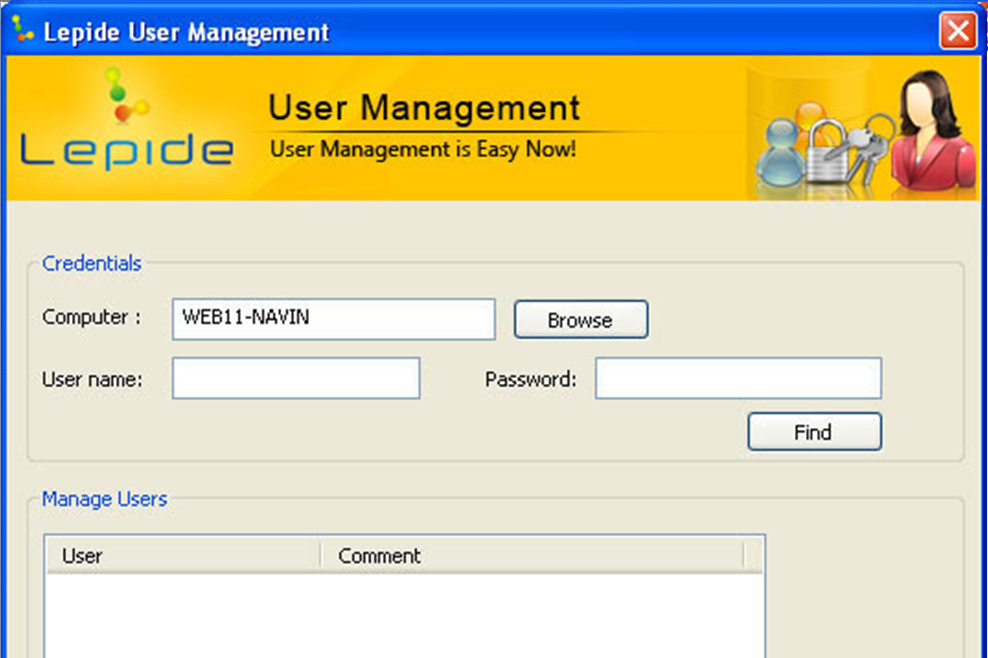
Task: Click the "Computer :" label
Action: tap(91, 316)
